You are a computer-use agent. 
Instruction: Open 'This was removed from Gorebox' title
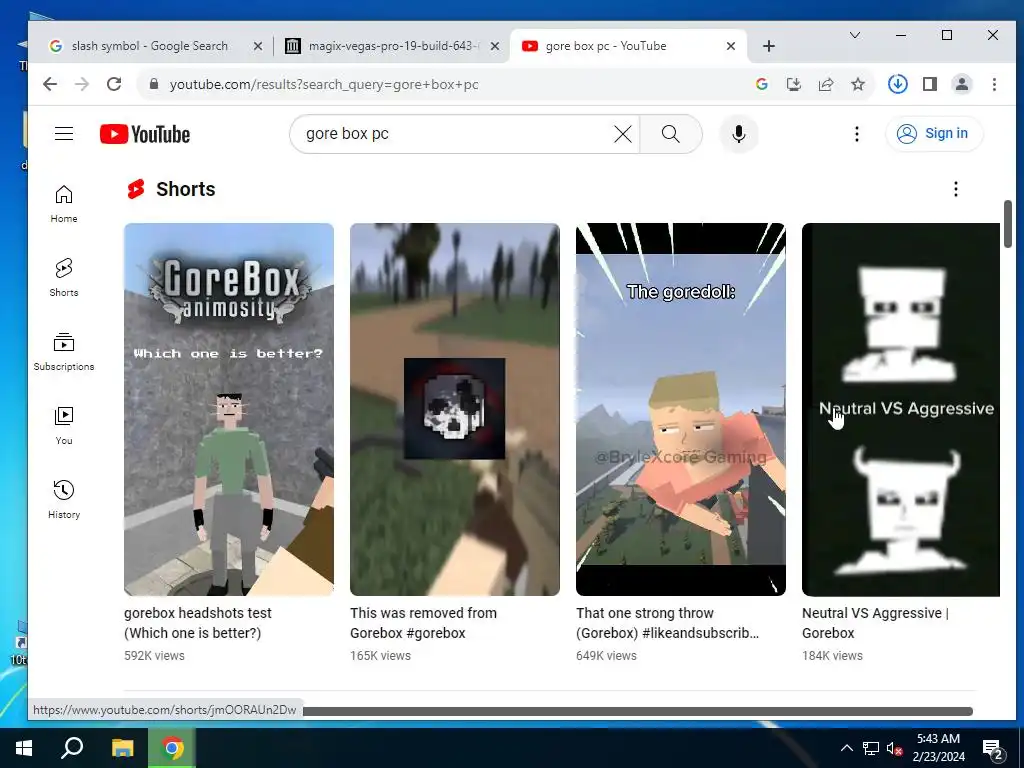(423, 623)
